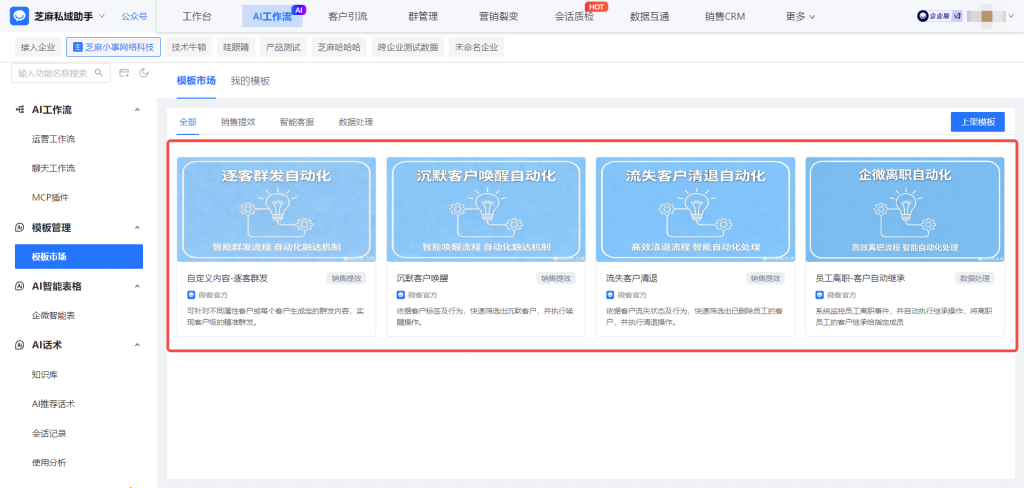Switch to the 模板市场 tab
This screenshot has height=488, width=1024.
pos(196,81)
